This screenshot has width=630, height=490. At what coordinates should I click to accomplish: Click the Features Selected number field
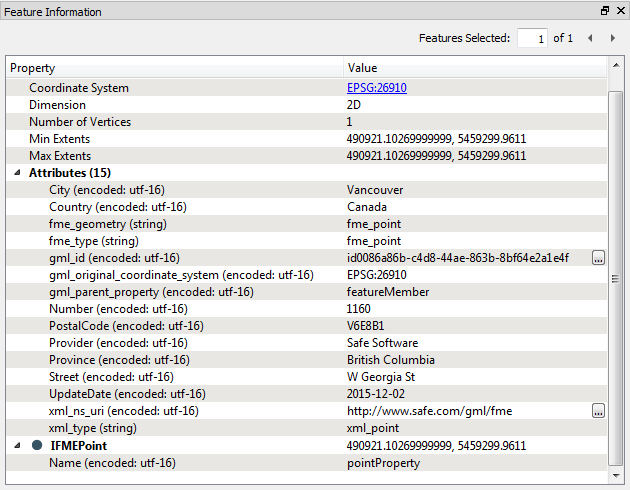532,38
